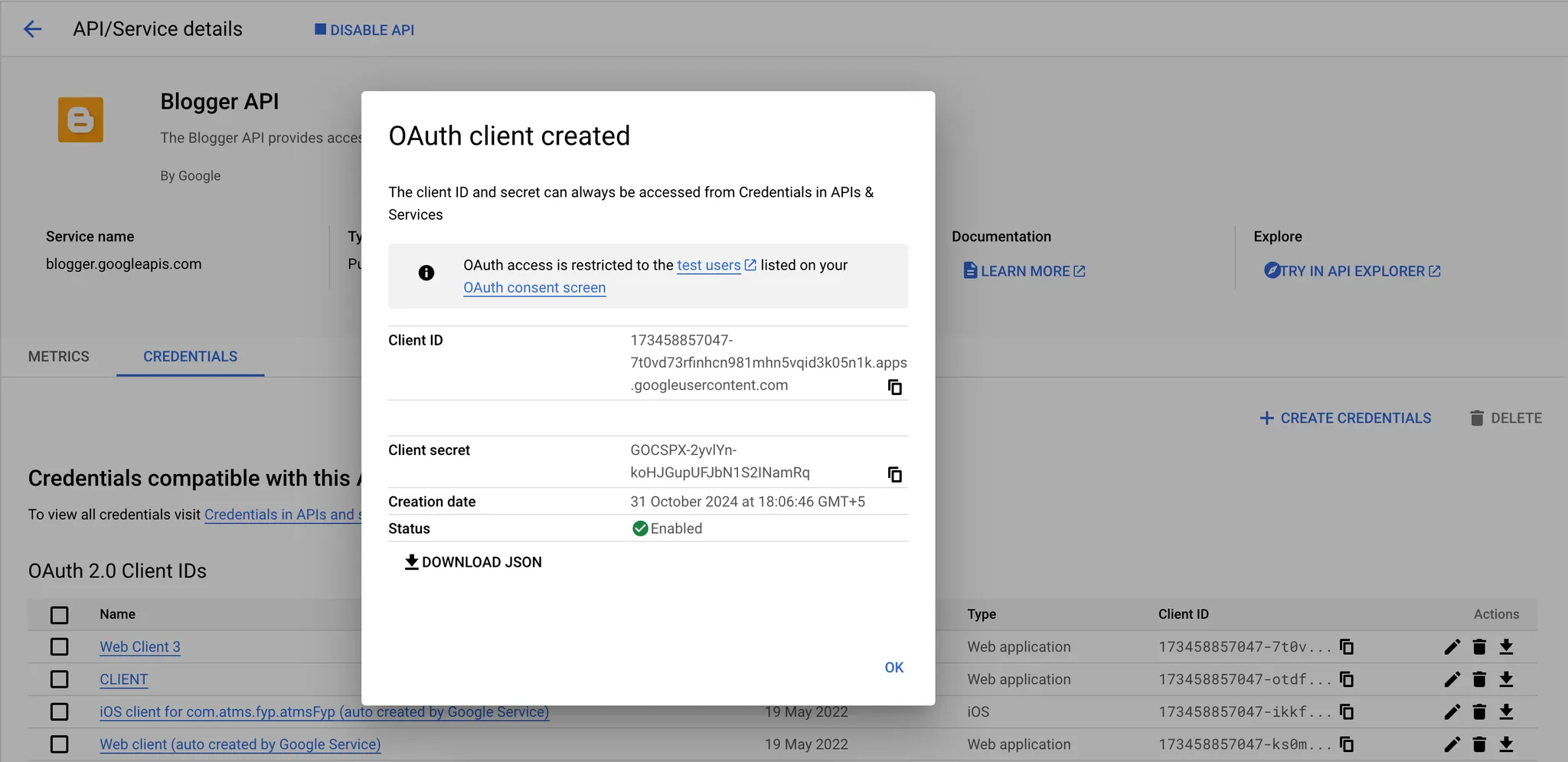Edit the auto created Web client row
The height and width of the screenshot is (762, 1568).
pyautogui.click(x=1452, y=744)
